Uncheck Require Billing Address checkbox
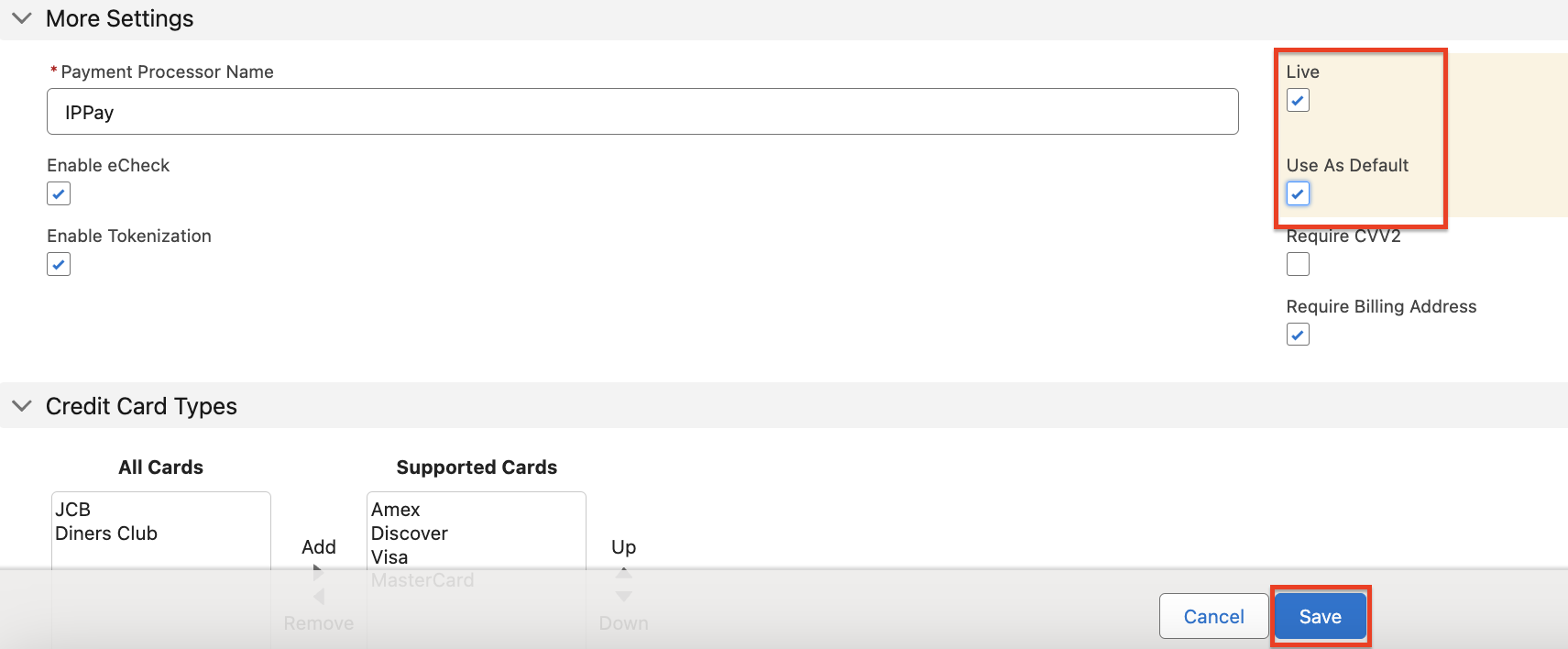 click(1298, 335)
